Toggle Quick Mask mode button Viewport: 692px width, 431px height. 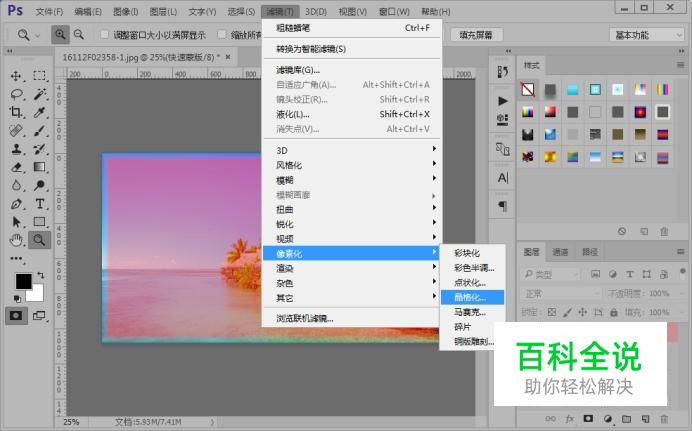[x=16, y=316]
